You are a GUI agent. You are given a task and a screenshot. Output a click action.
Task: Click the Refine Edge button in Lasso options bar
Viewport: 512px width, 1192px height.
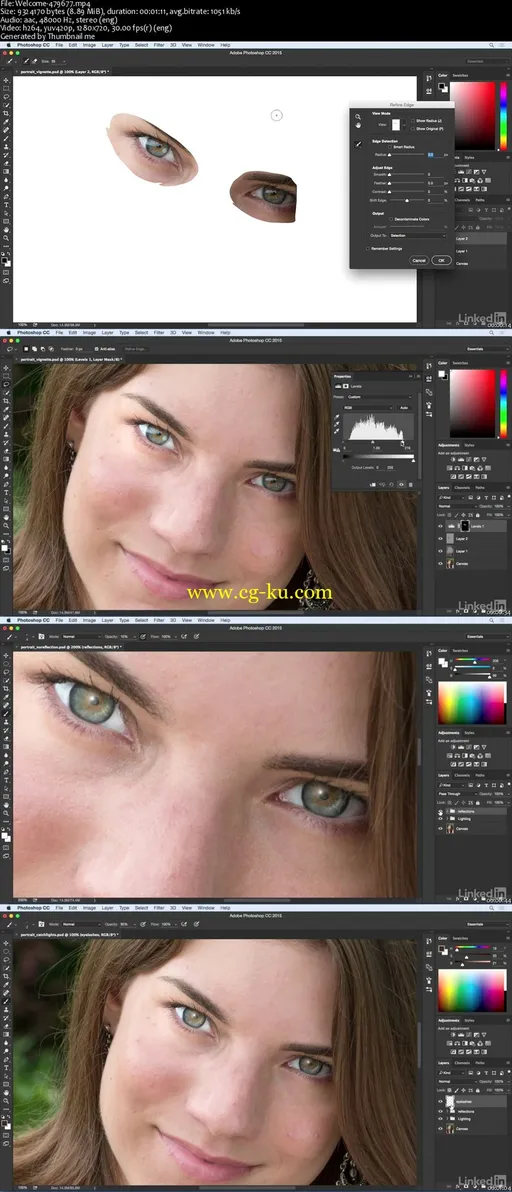(x=136, y=349)
